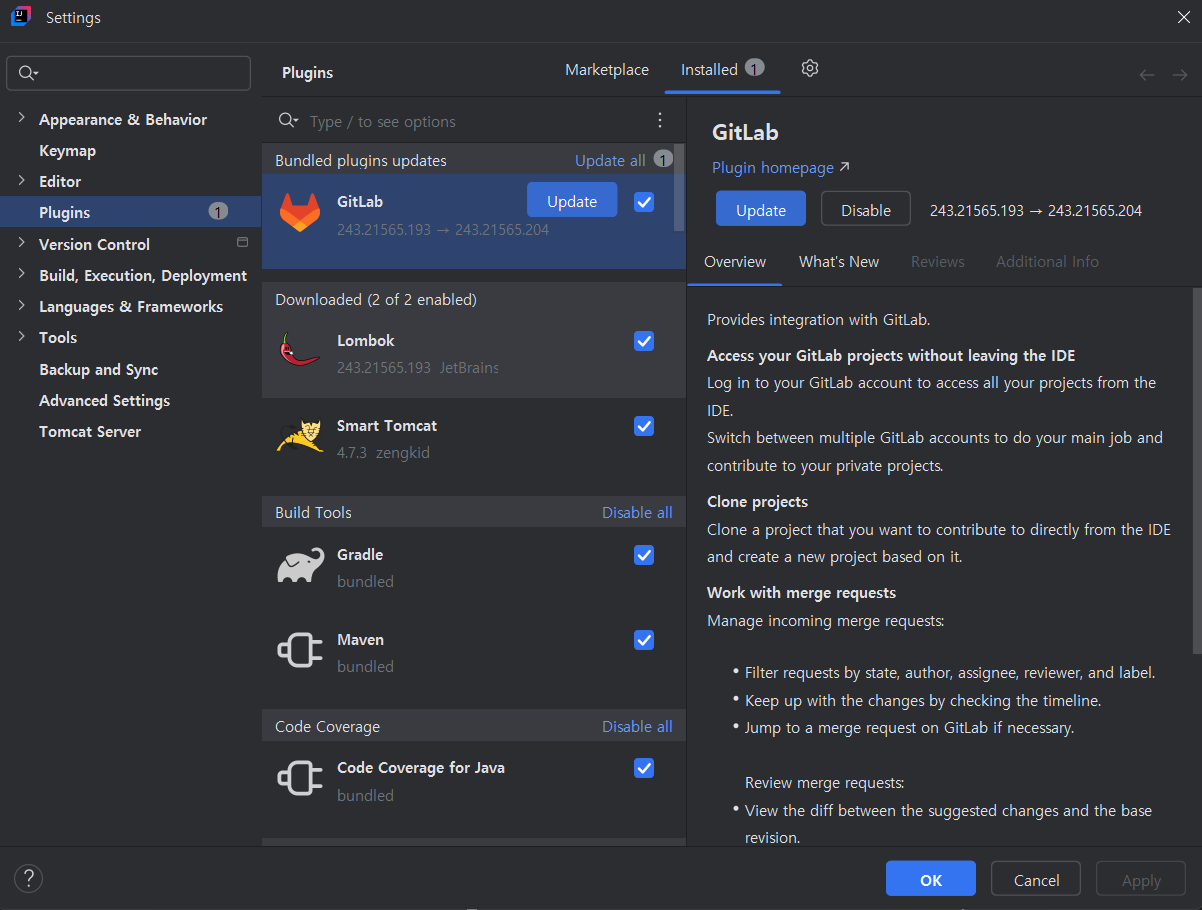Click the Cancel button
Image resolution: width=1202 pixels, height=910 pixels.
click(x=1036, y=879)
